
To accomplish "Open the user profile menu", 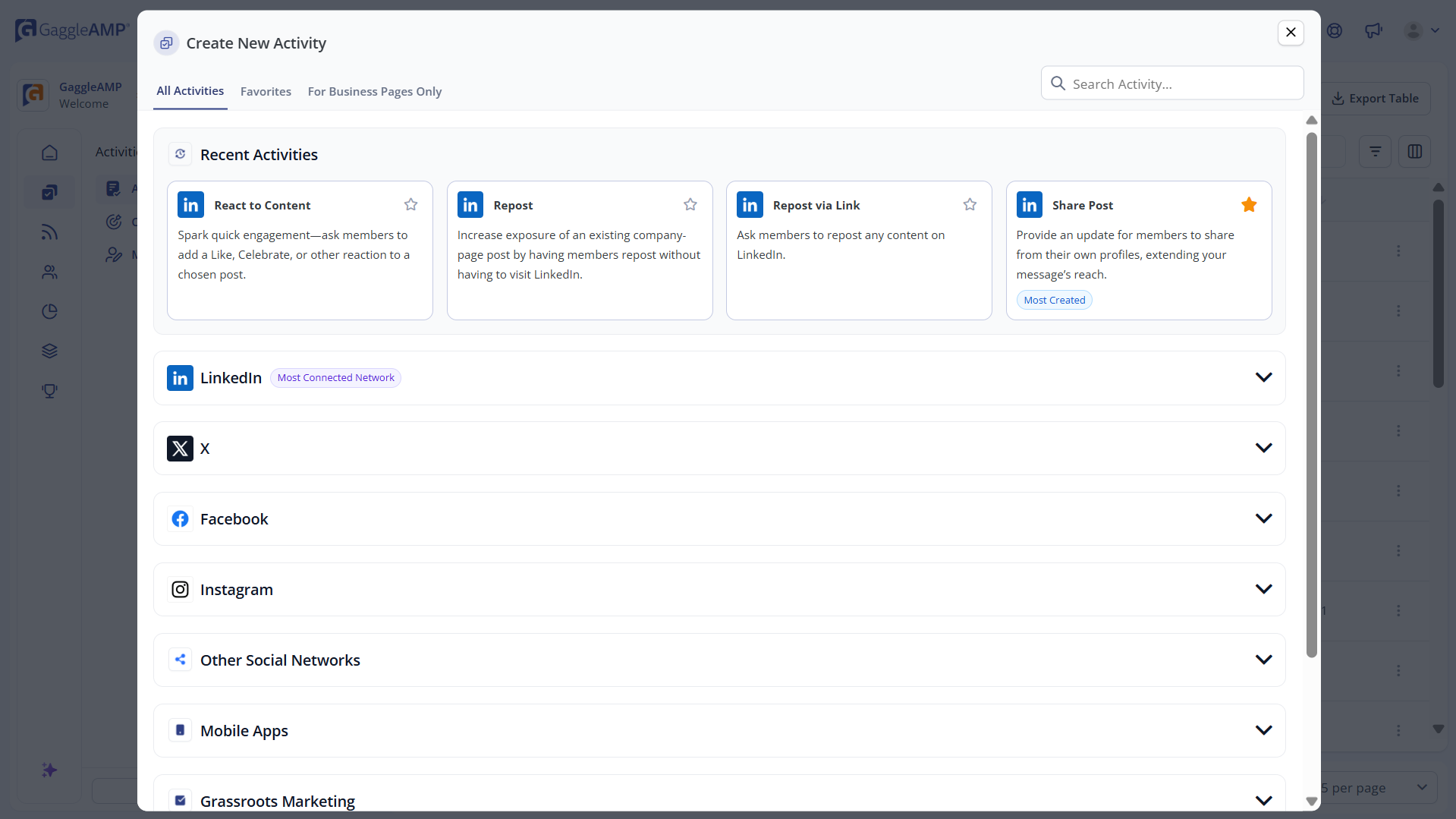I will click(x=1421, y=30).
